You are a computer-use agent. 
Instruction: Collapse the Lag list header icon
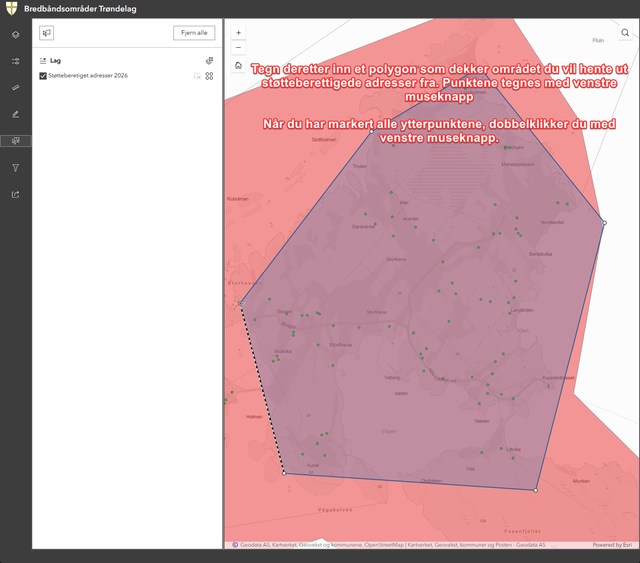43,61
